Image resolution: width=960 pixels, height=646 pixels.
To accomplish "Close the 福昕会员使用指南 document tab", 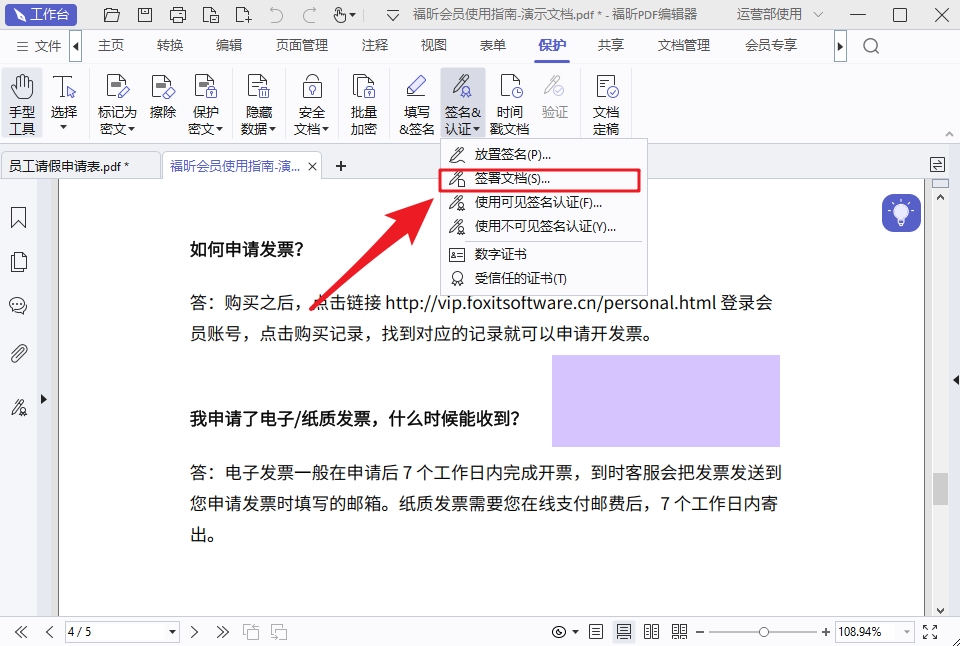I will [312, 167].
